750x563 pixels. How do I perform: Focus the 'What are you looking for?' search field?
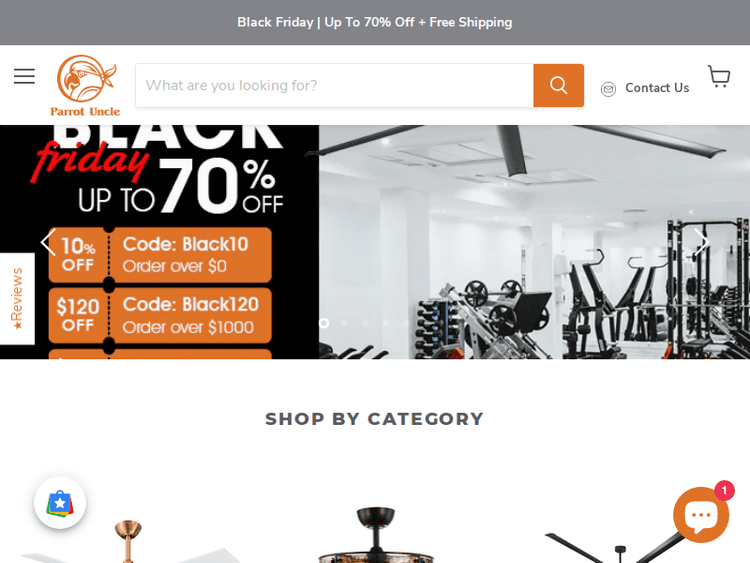coord(334,85)
